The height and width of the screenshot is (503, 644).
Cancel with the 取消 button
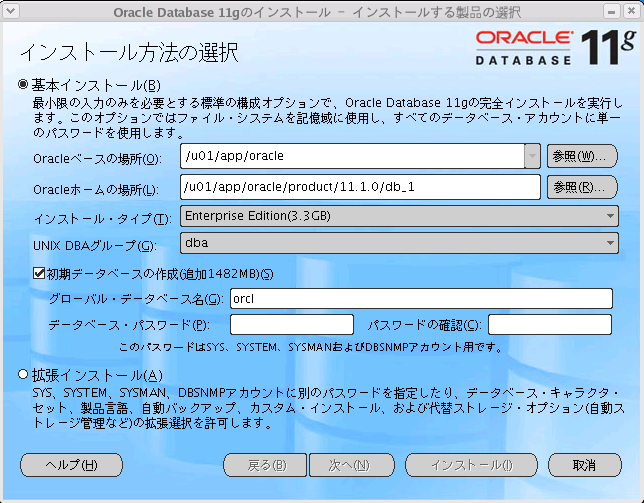(x=585, y=465)
